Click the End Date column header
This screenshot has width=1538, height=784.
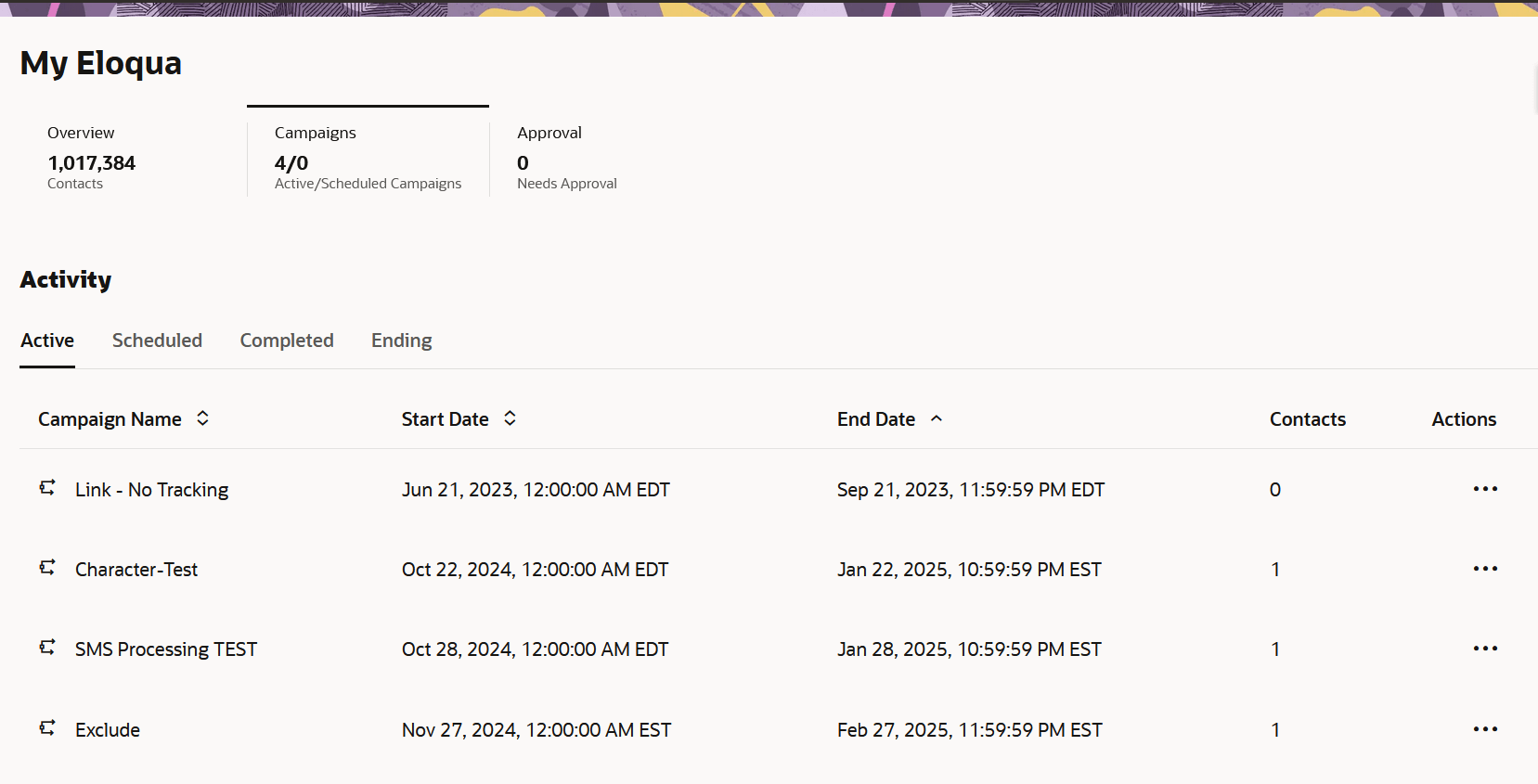click(876, 419)
